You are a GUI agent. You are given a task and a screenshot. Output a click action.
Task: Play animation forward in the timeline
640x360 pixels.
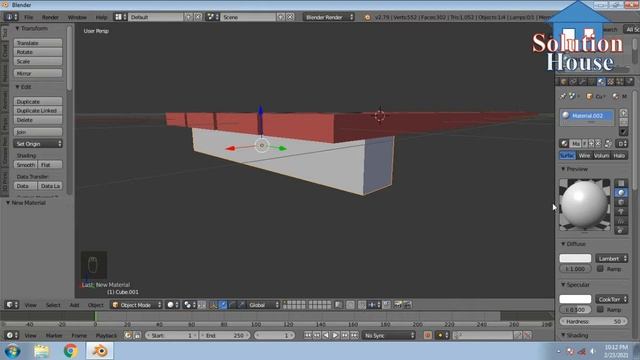pos(335,335)
